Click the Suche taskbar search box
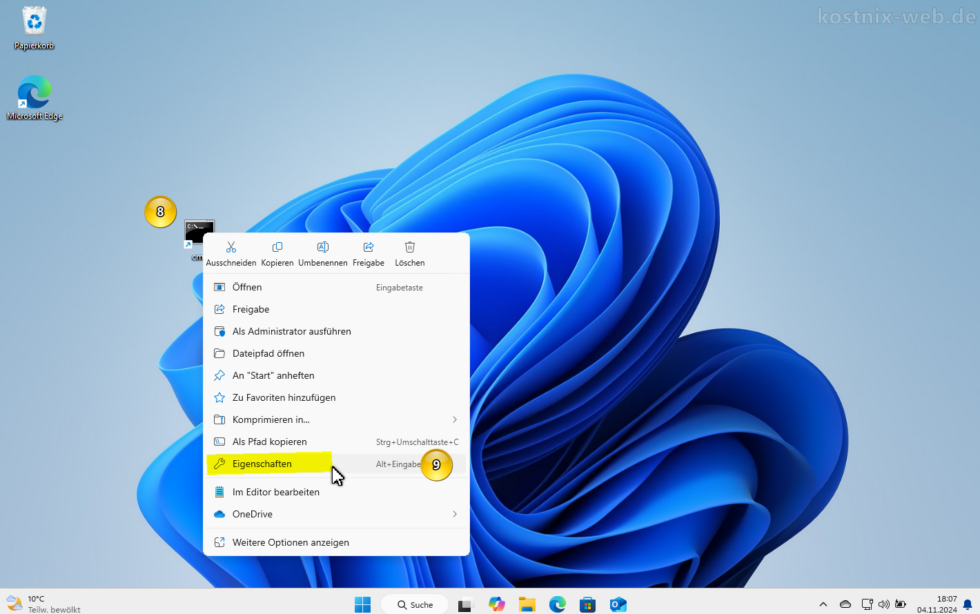Viewport: 980px width, 614px height. pos(415,605)
